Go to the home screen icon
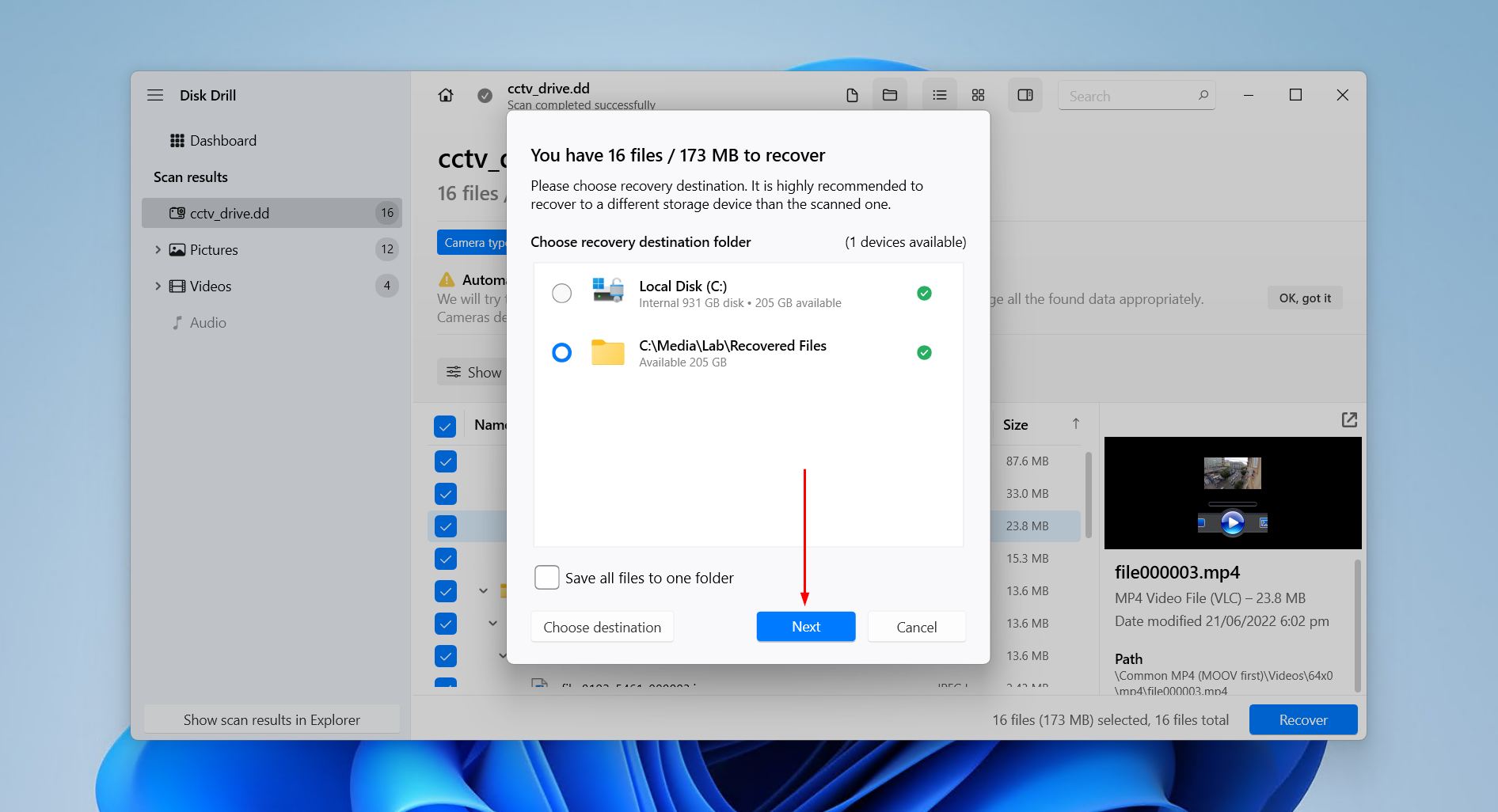1498x812 pixels. click(446, 95)
